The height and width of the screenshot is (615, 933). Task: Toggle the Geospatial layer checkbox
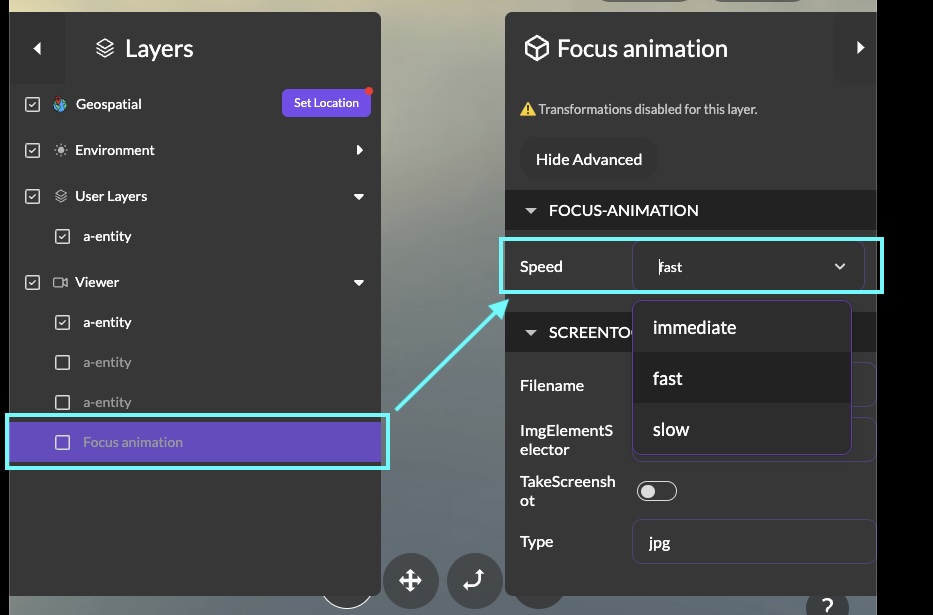[32, 104]
